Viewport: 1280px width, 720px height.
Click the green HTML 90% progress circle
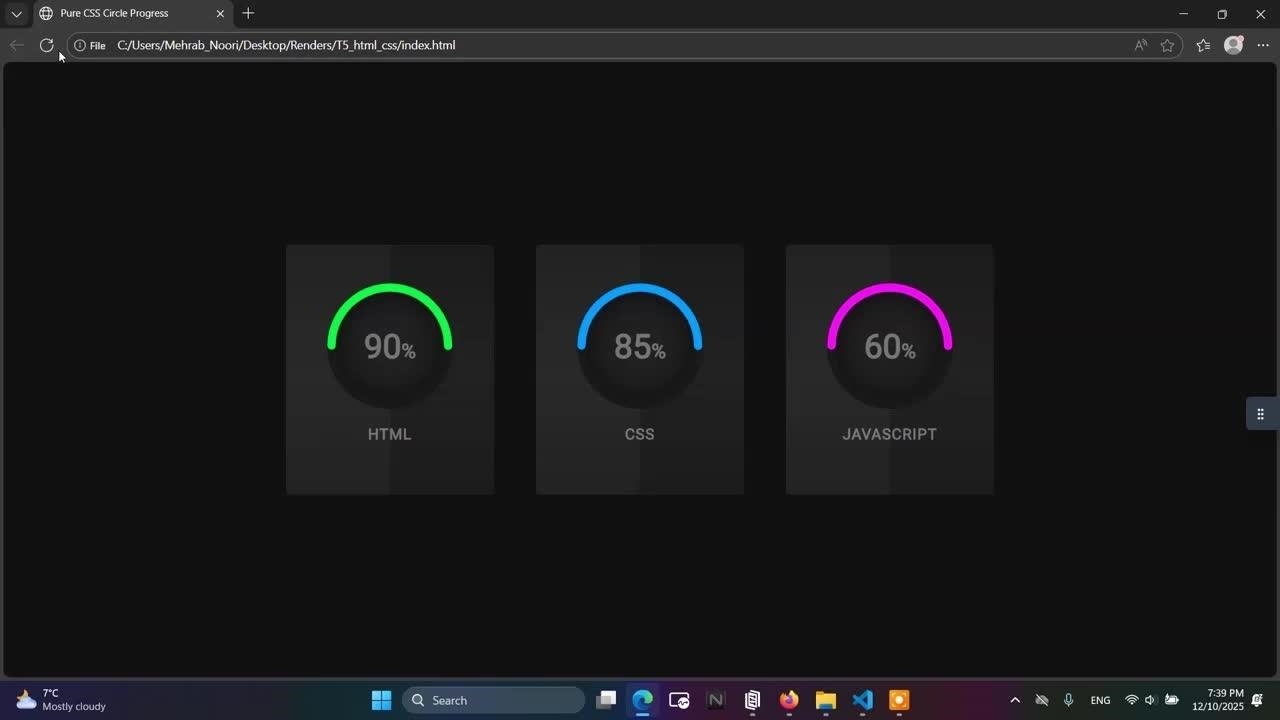tap(390, 346)
